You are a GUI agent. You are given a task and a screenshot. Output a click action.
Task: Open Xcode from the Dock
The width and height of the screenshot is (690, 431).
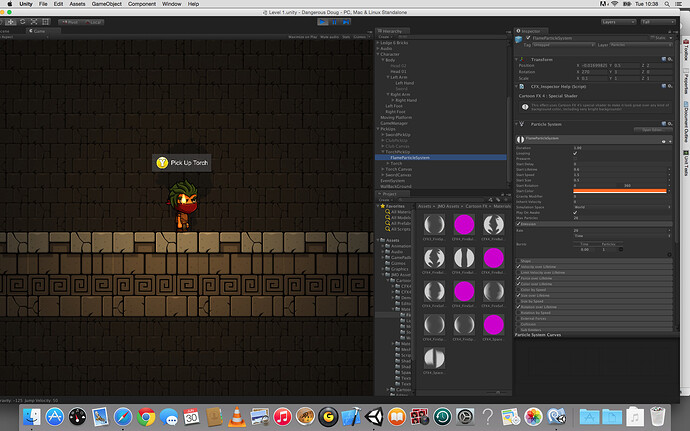pos(351,416)
